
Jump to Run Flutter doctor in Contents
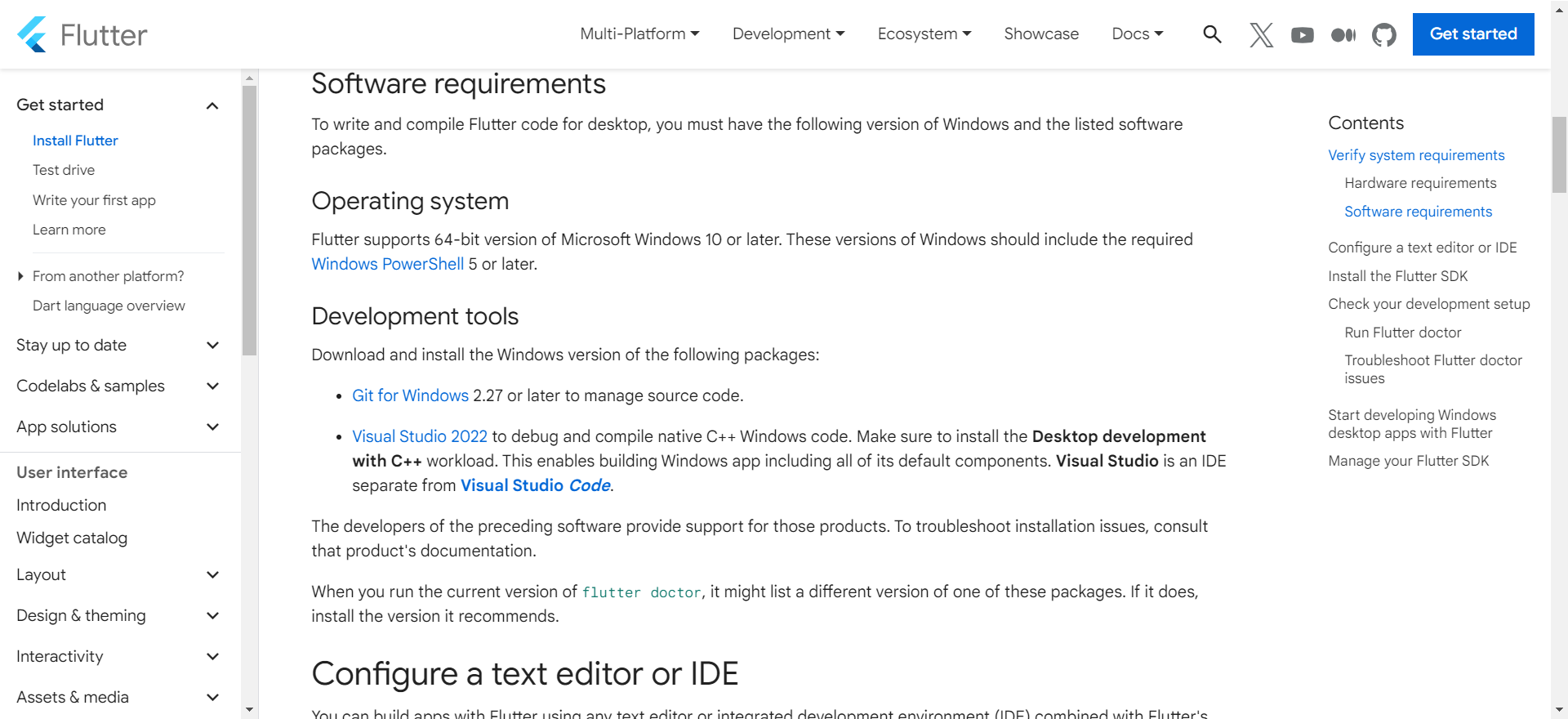1402,333
